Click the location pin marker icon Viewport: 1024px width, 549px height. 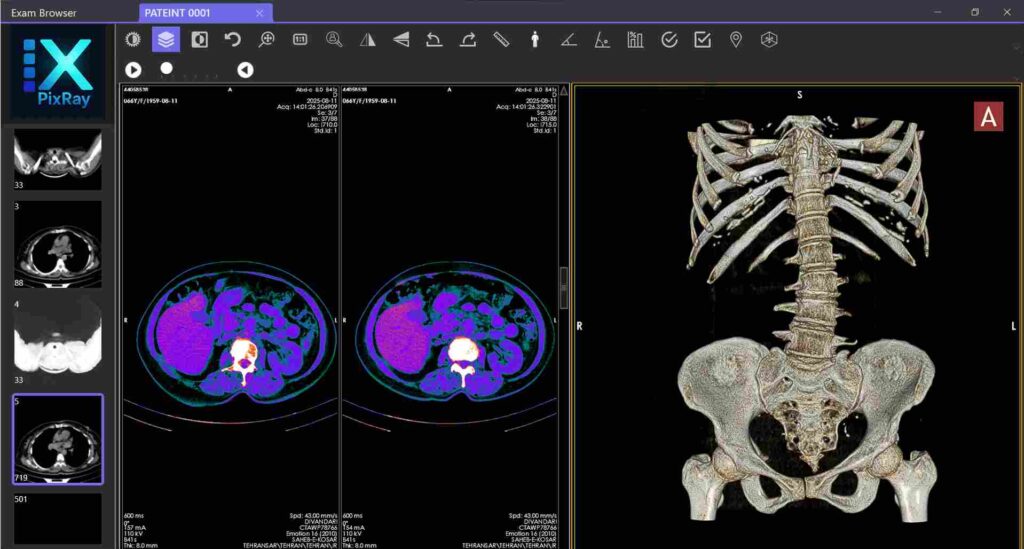(x=736, y=40)
